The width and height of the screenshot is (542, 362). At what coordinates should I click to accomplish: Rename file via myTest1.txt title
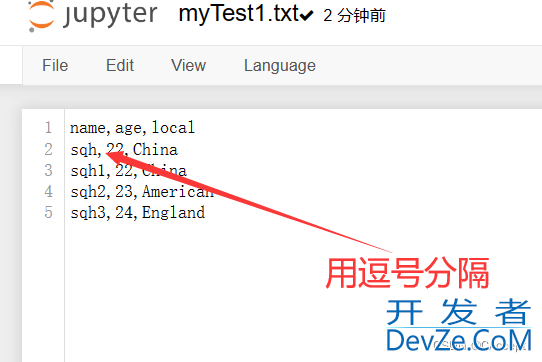(x=239, y=15)
